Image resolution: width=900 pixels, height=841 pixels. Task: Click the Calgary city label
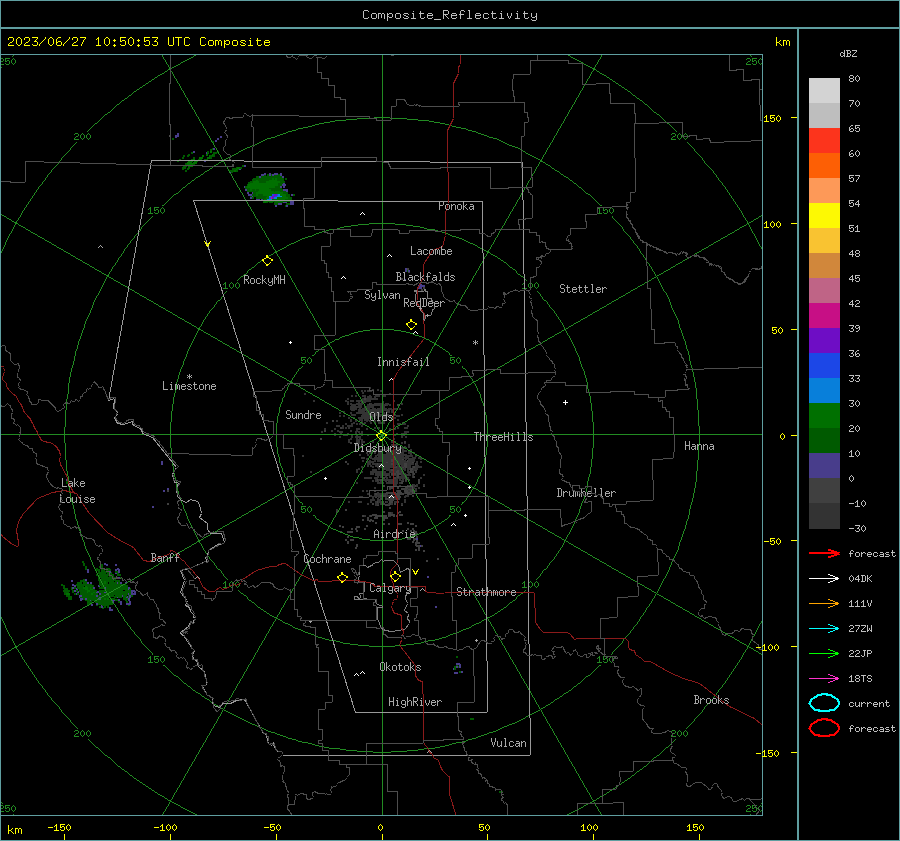coord(390,588)
